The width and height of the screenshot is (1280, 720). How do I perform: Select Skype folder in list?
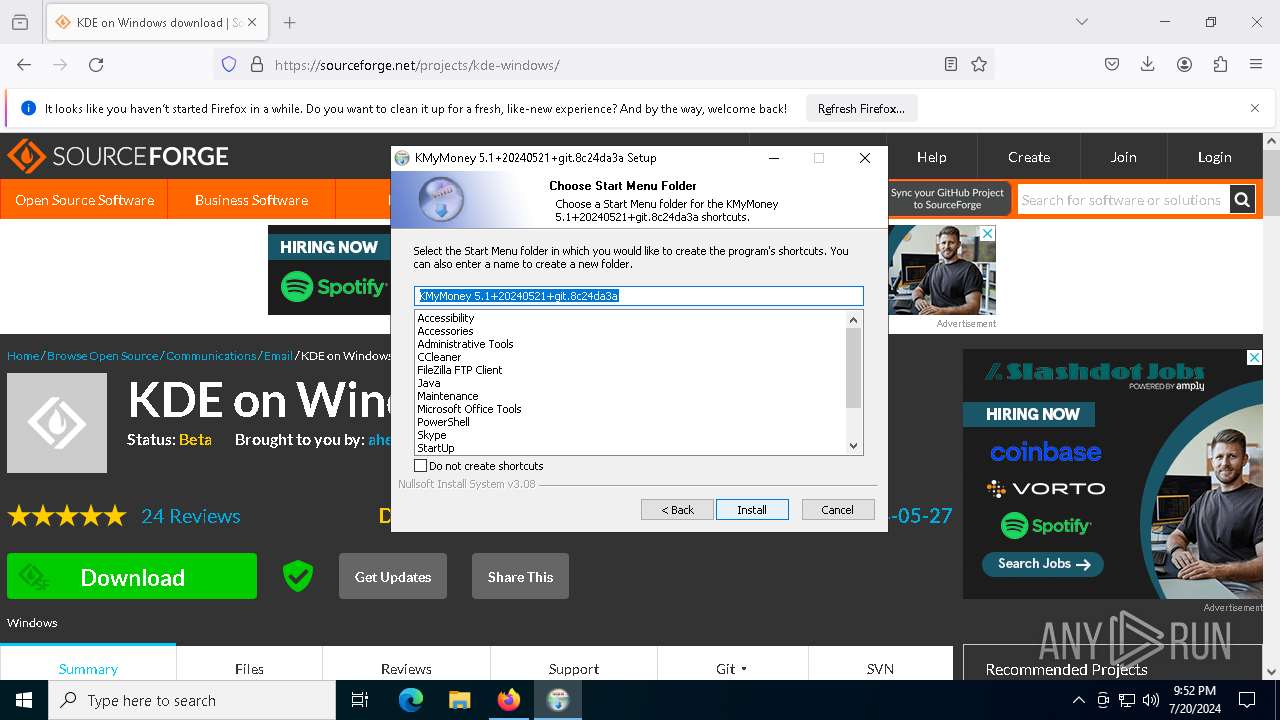pyautogui.click(x=431, y=435)
